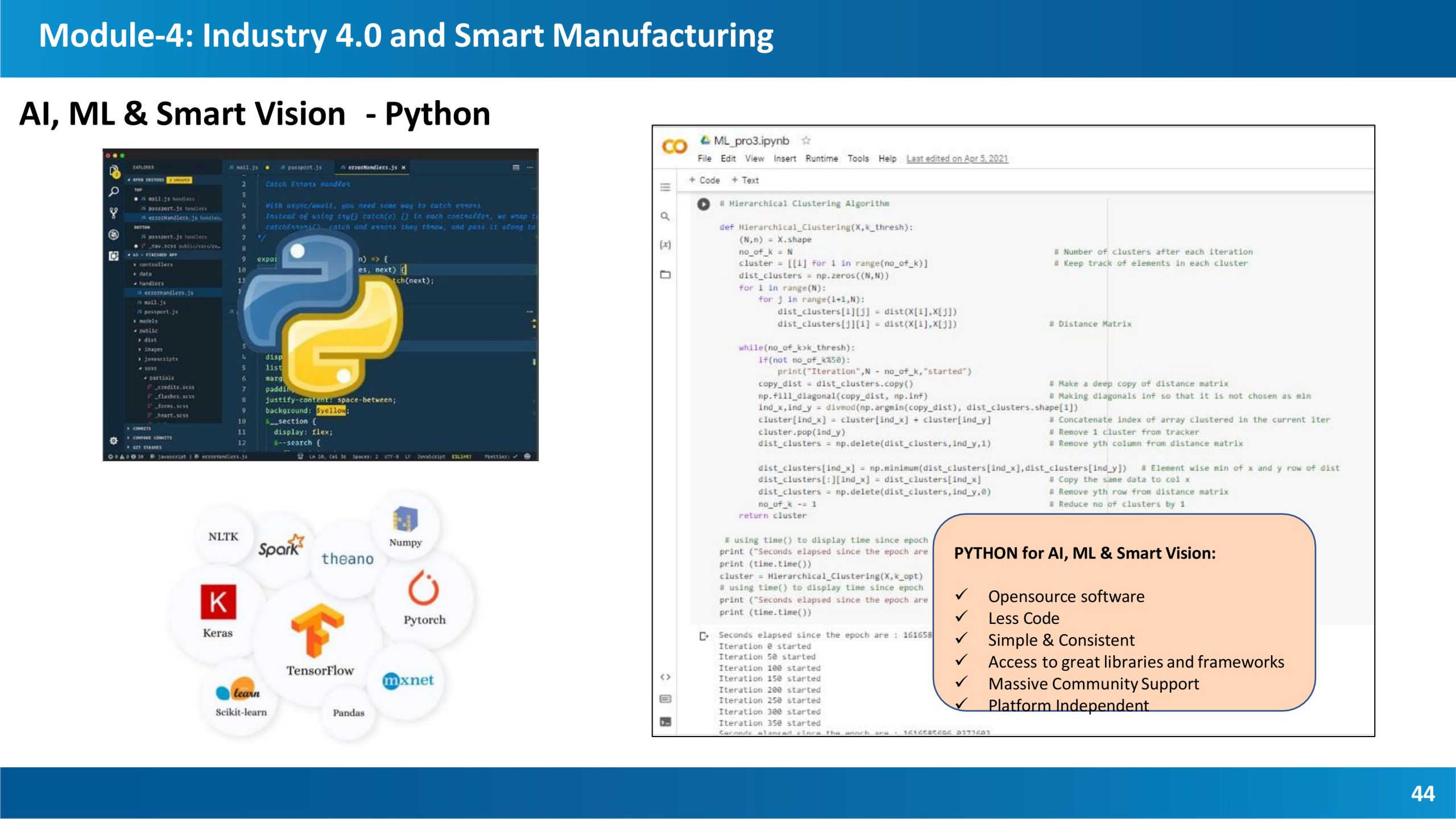Click the ML_pro3.ipynb notebook title
The width and height of the screenshot is (1456, 819).
pyautogui.click(x=751, y=140)
